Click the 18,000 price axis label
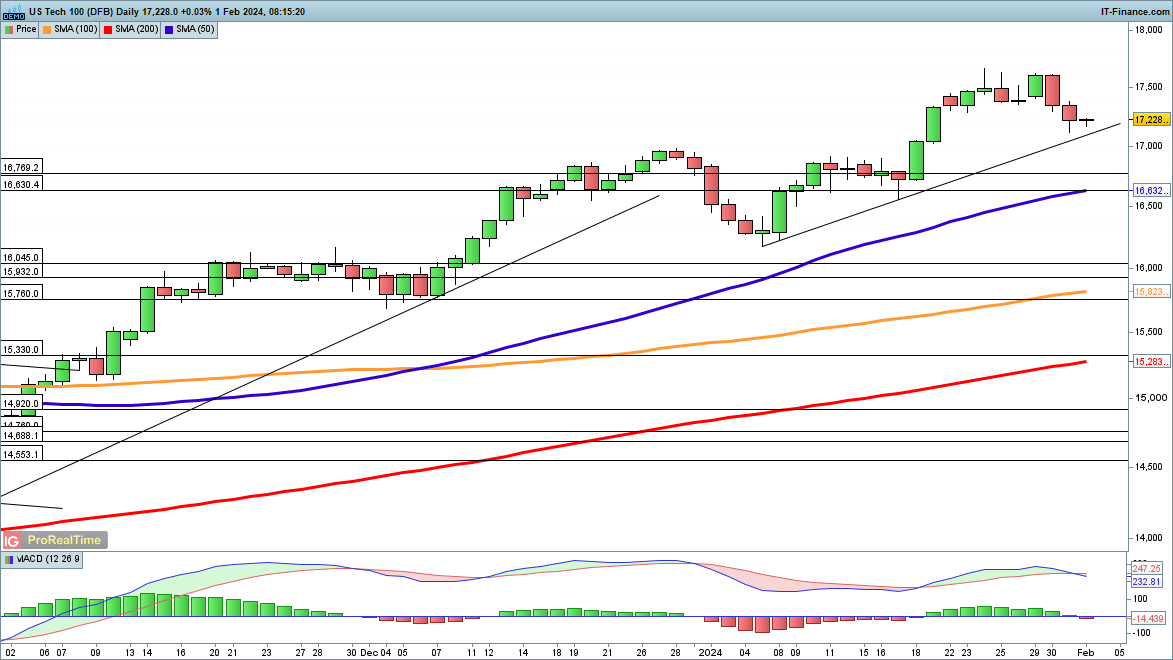The width and height of the screenshot is (1173, 660). pyautogui.click(x=1149, y=30)
